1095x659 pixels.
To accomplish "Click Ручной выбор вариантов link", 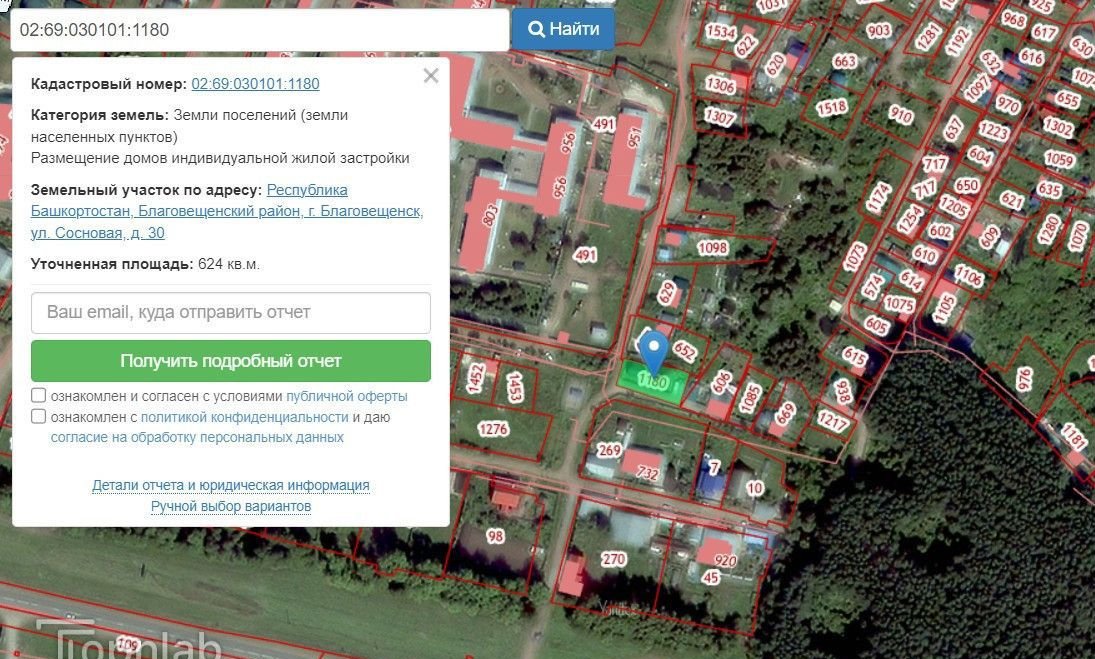I will [231, 506].
